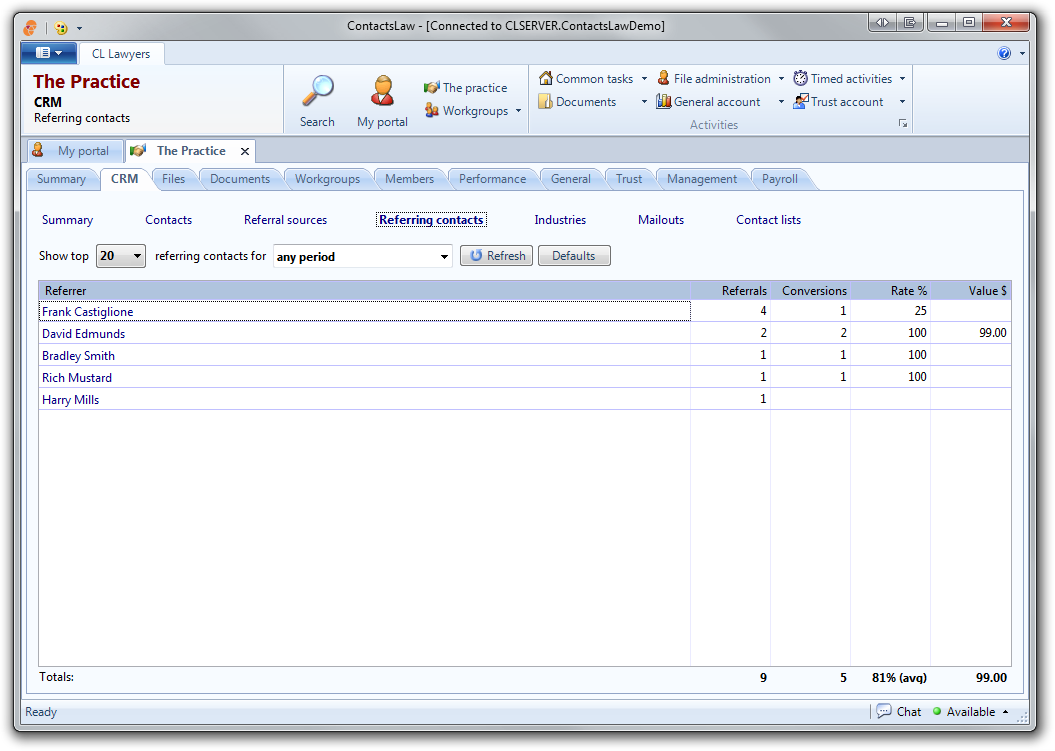This screenshot has height=751, width=1055.
Task: Open the quick access toolbar dropdown arrow
Action: tap(79, 28)
